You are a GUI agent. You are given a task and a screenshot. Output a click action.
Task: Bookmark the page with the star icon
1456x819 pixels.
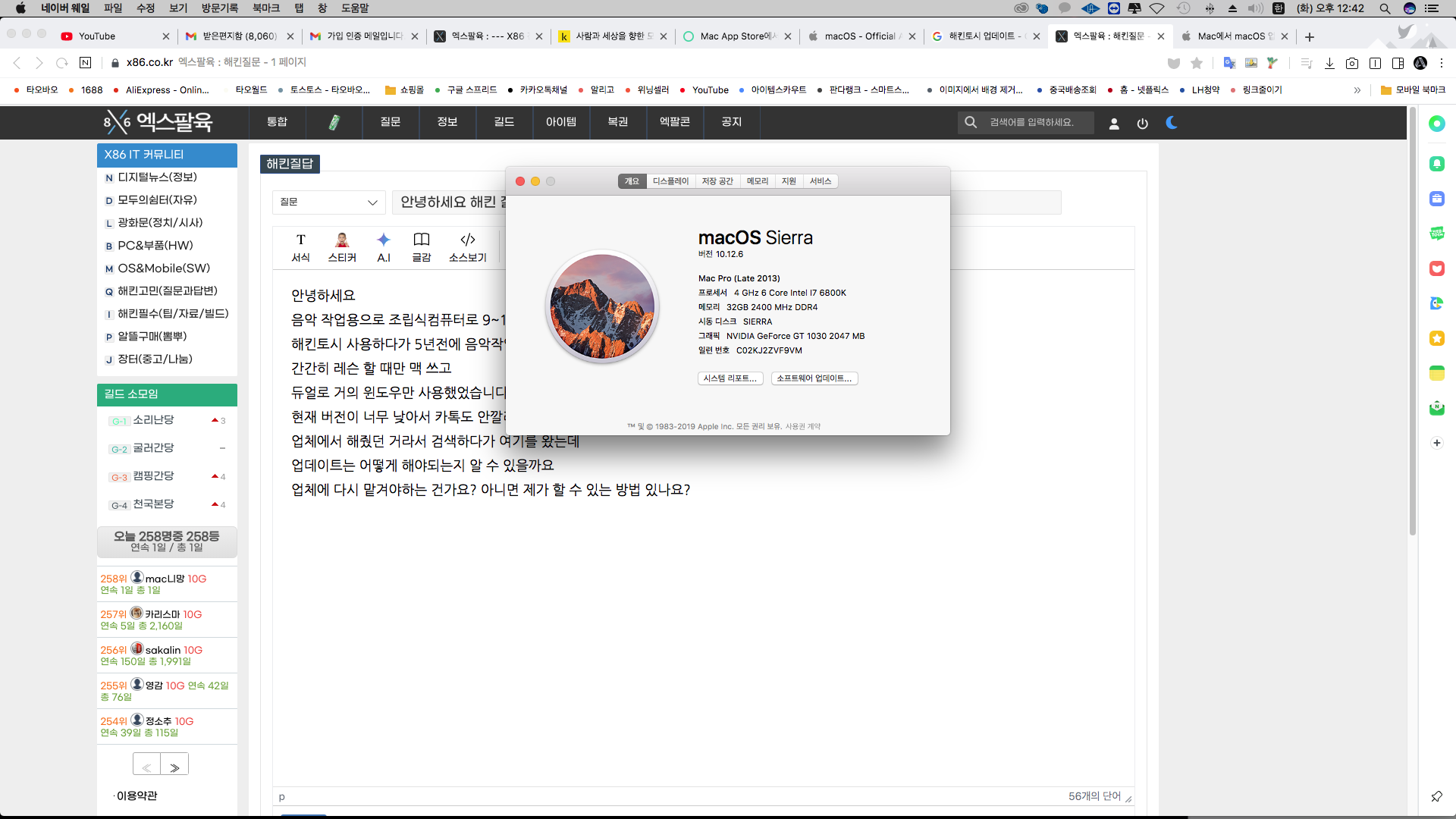click(x=1197, y=63)
